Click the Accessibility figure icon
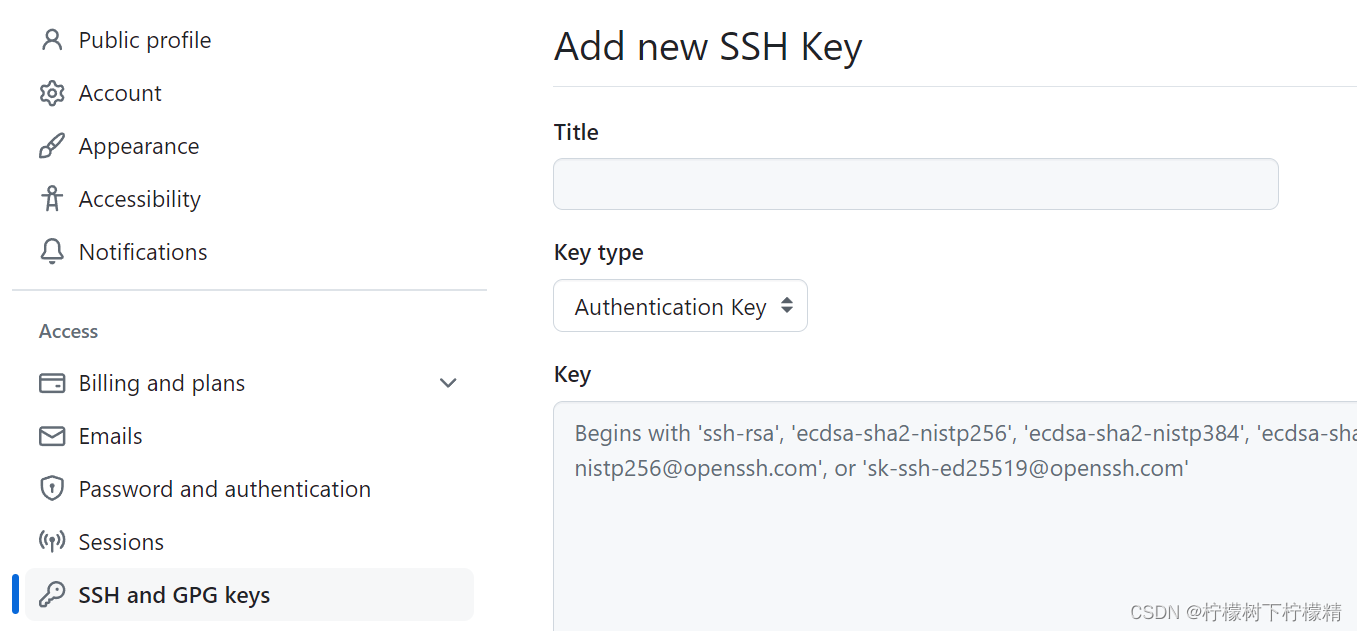This screenshot has width=1357, height=631. (51, 199)
